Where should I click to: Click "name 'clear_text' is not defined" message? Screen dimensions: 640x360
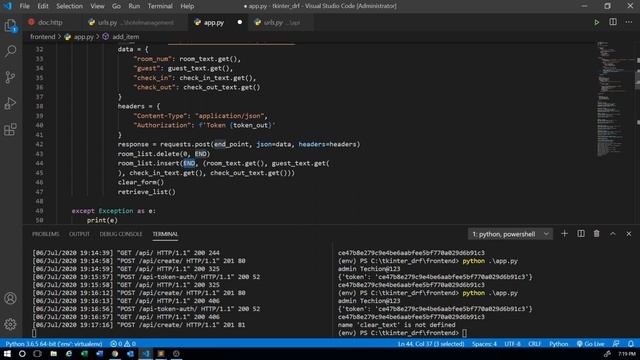(396, 325)
